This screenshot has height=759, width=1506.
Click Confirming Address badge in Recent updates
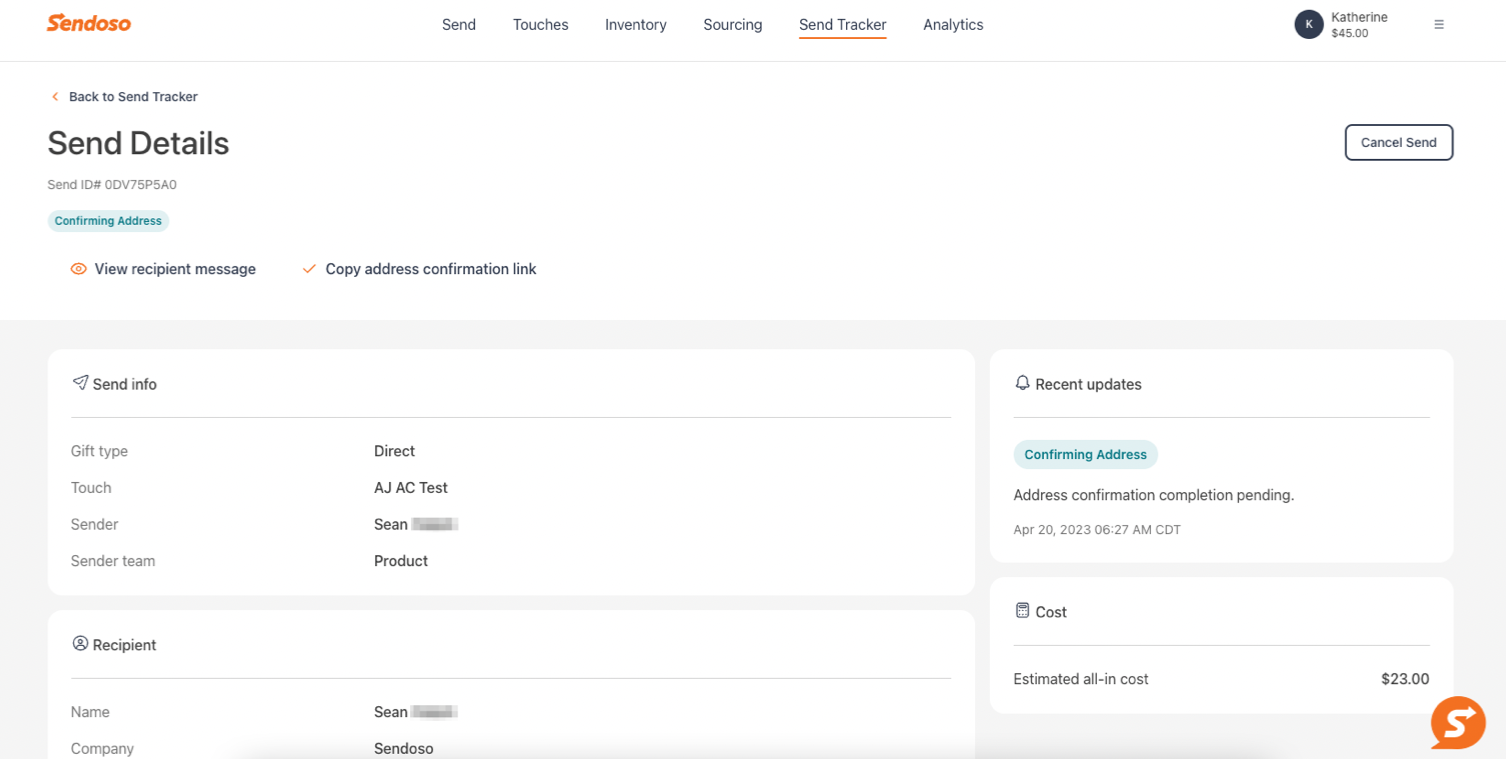coord(1085,454)
